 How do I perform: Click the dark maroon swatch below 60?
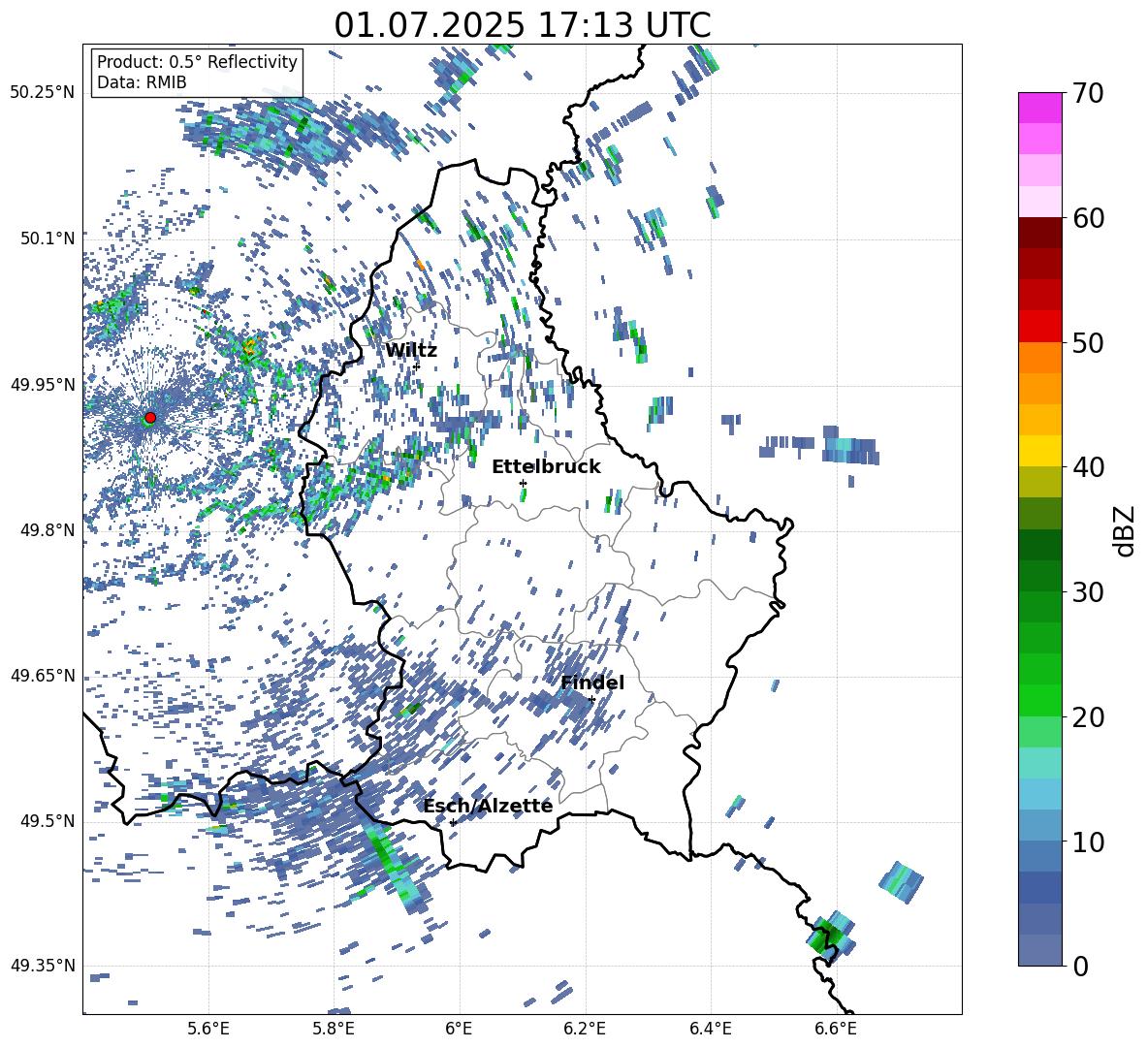1039,233
